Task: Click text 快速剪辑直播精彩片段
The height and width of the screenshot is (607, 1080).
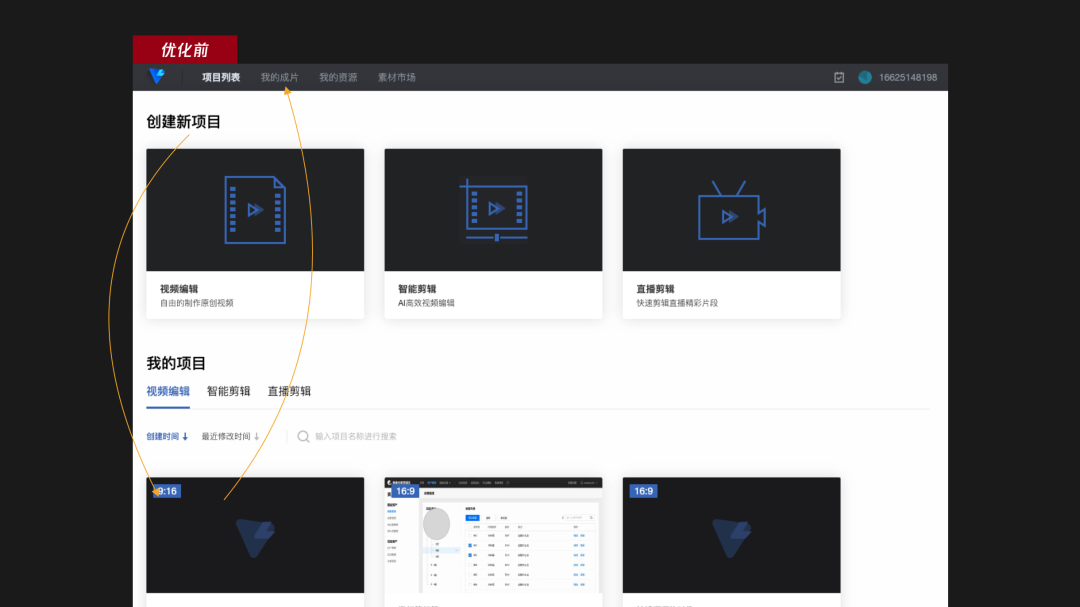Action: pos(677,302)
